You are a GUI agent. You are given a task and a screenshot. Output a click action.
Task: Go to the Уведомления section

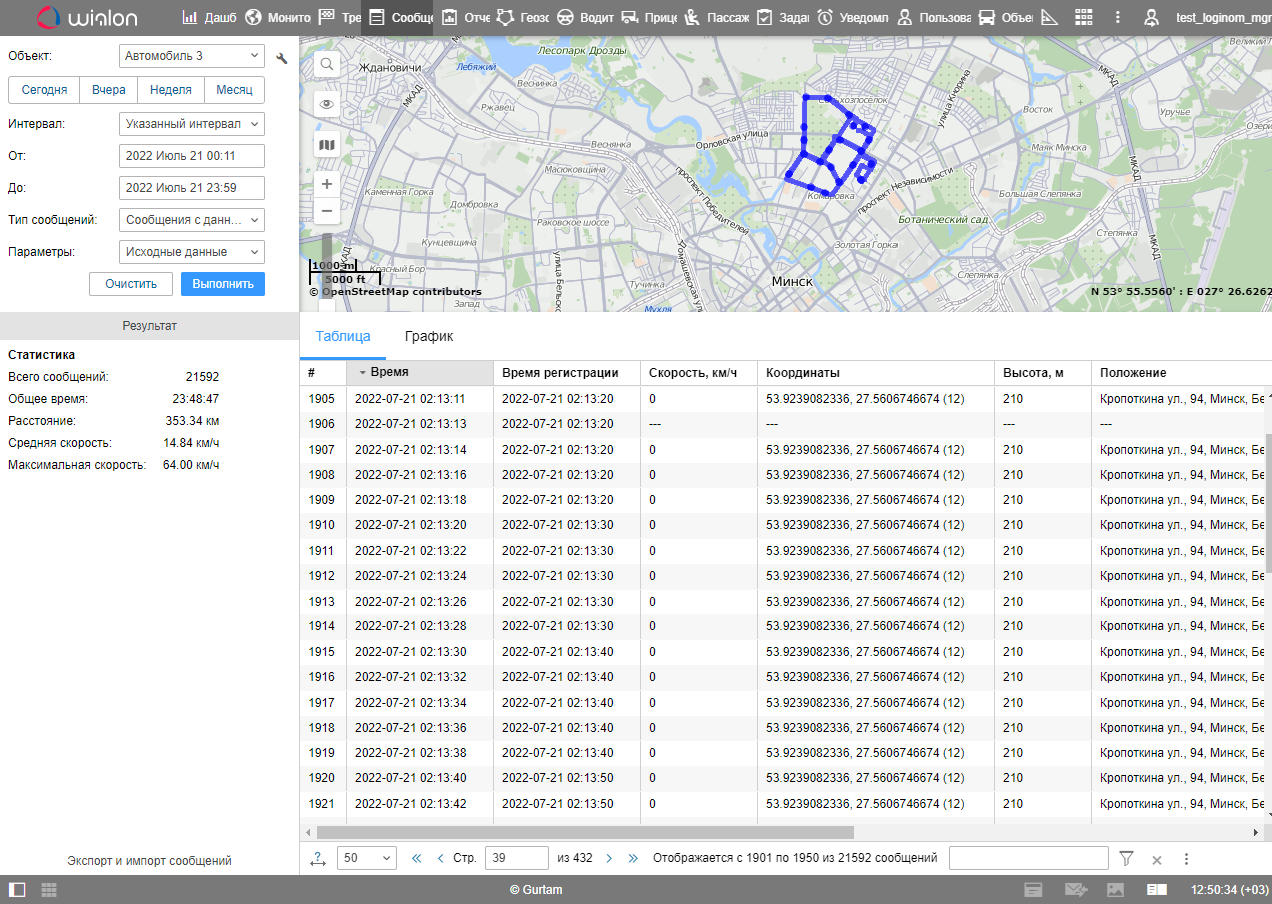click(853, 17)
